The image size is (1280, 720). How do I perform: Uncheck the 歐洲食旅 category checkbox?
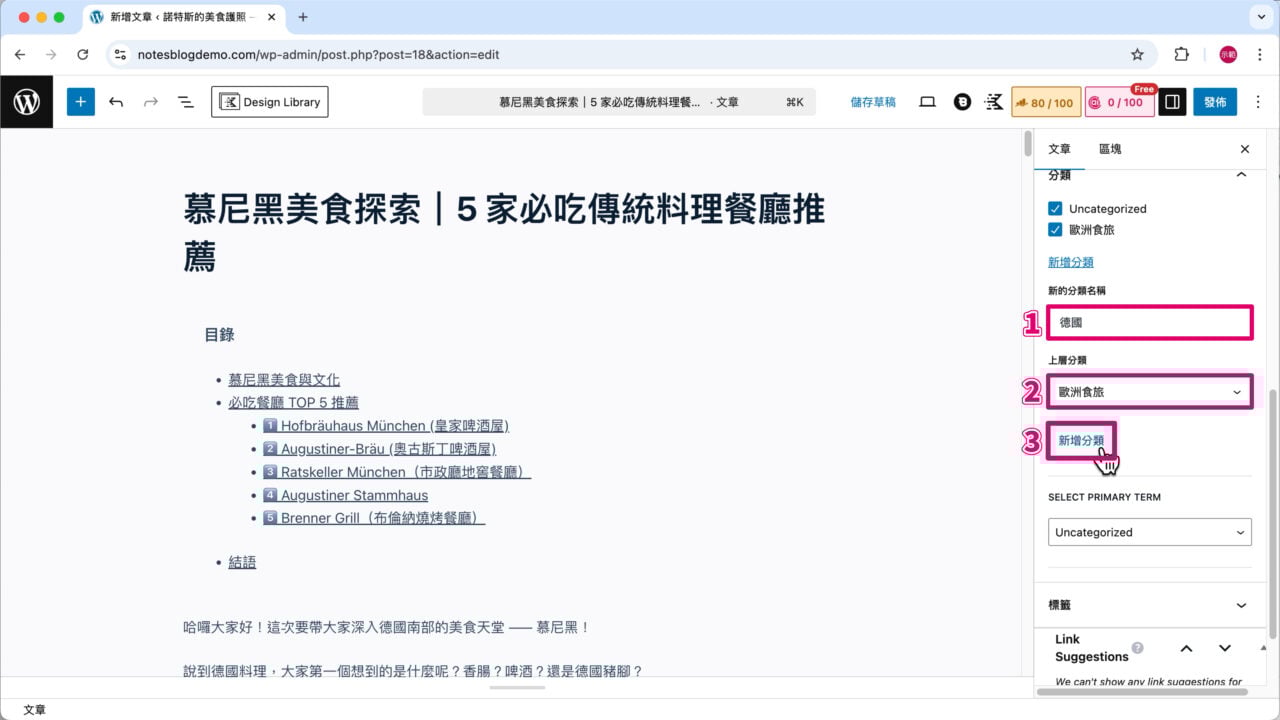pyautogui.click(x=1055, y=229)
